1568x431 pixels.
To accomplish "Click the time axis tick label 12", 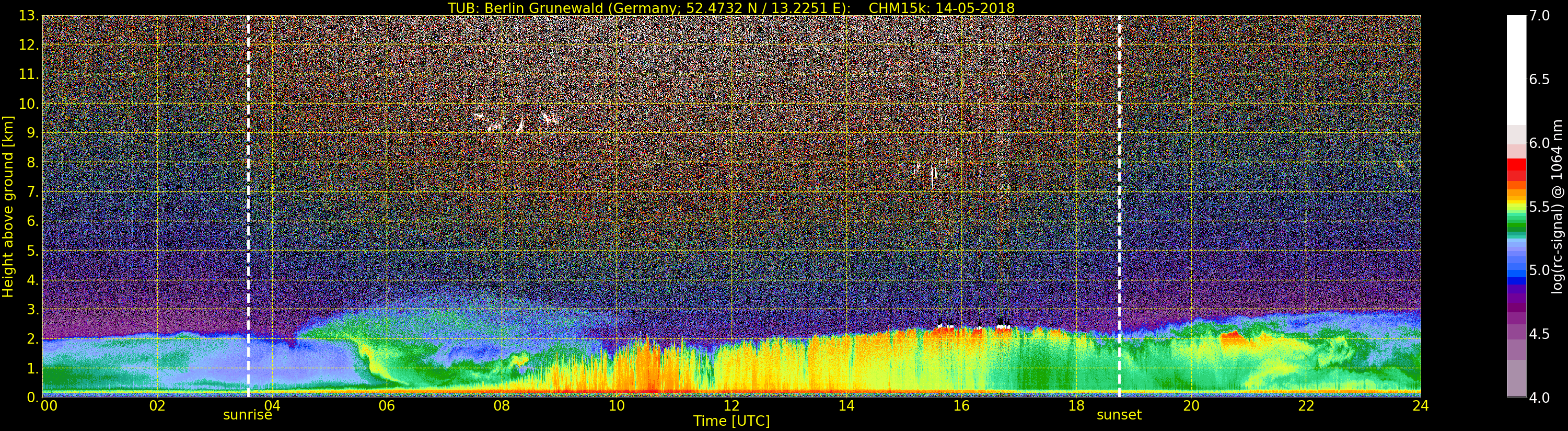I will click(731, 405).
